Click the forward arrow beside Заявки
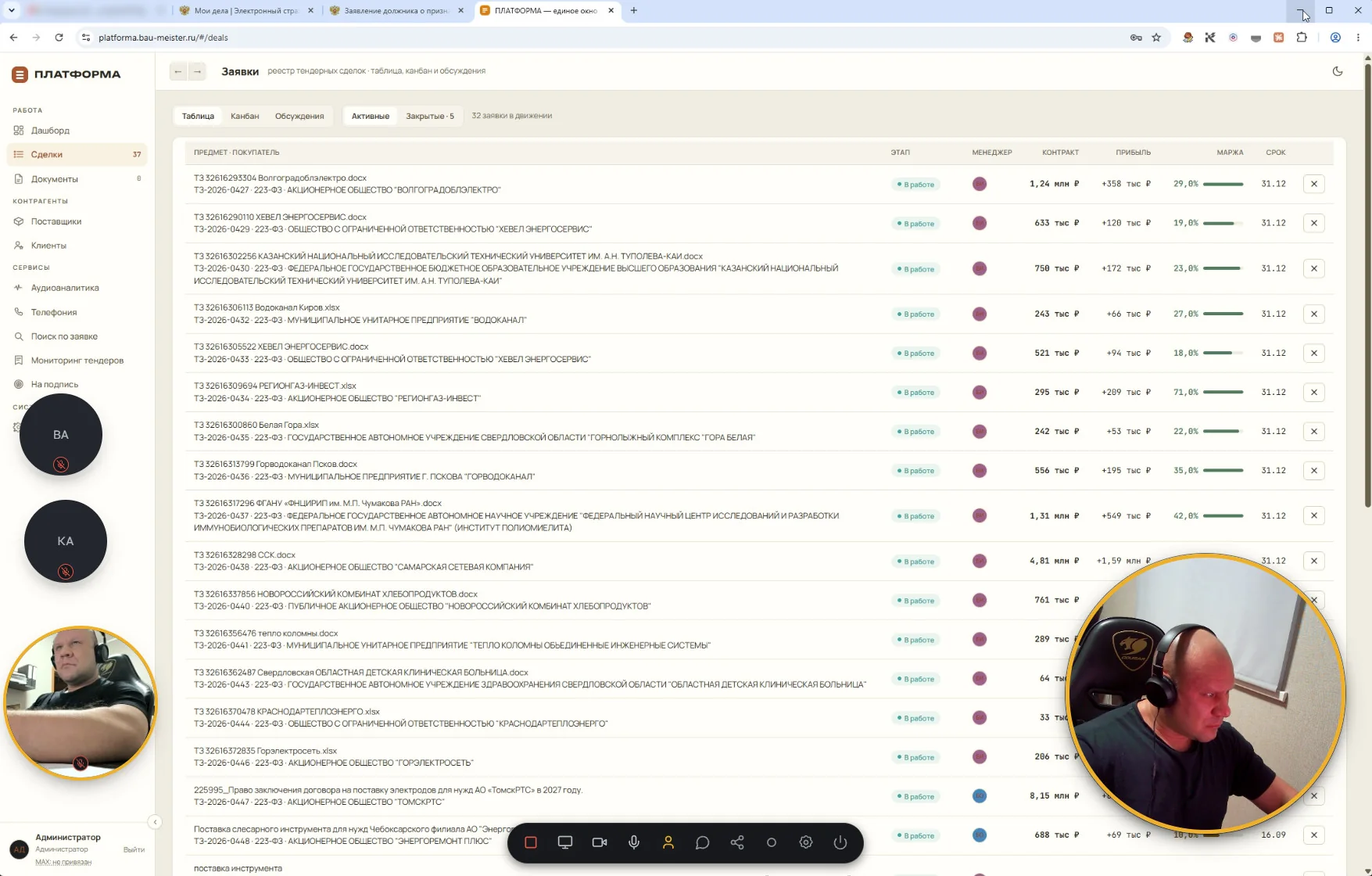This screenshot has width=1372, height=876. (x=197, y=71)
